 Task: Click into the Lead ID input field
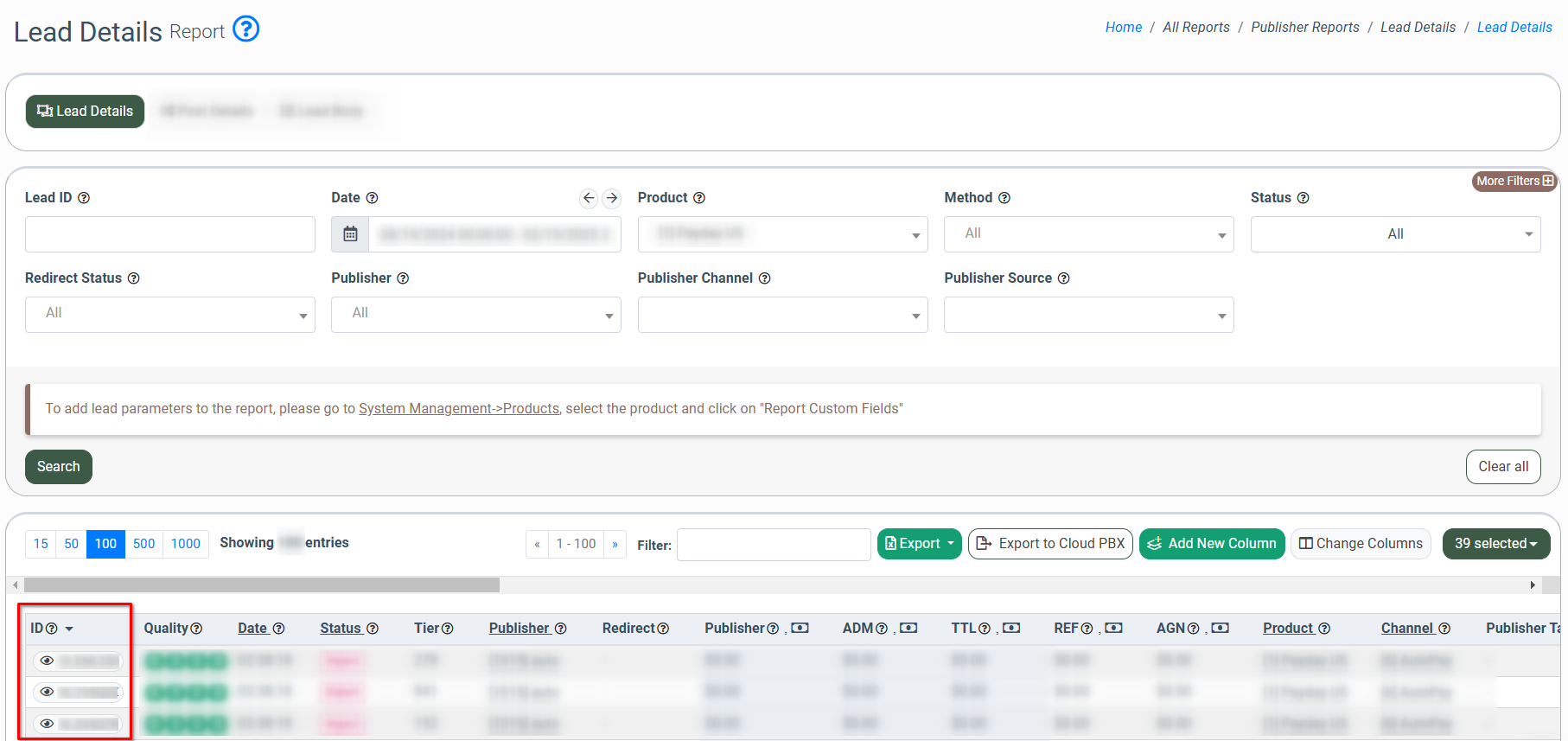(169, 234)
